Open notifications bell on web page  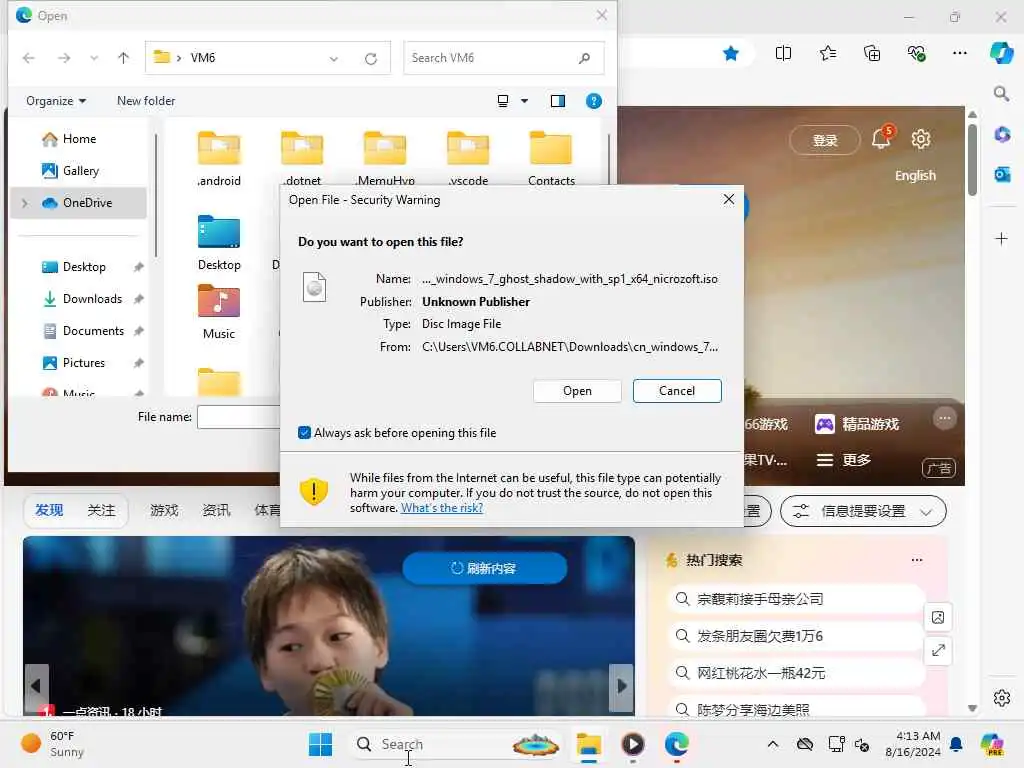pos(882,138)
